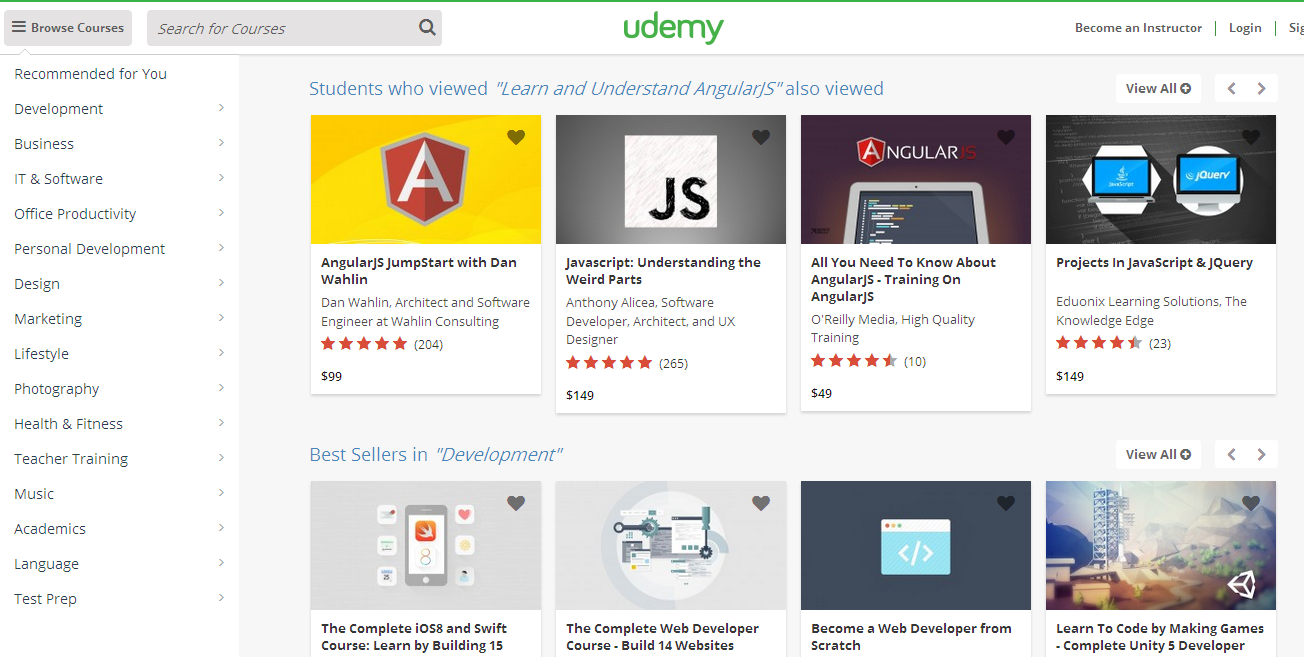Click title 'Become a Web Developer from Scratch'
1304x657 pixels.
911,637
